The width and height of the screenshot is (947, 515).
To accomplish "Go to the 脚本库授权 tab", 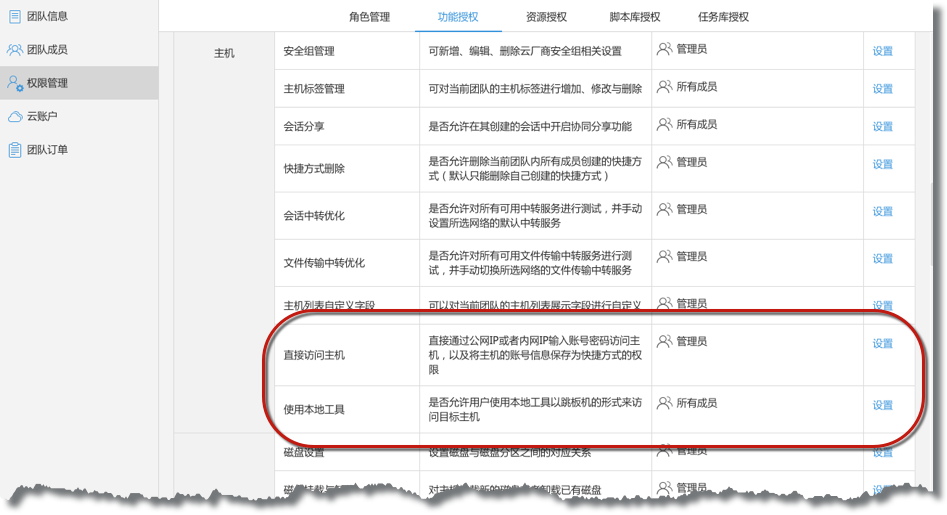I will point(635,17).
